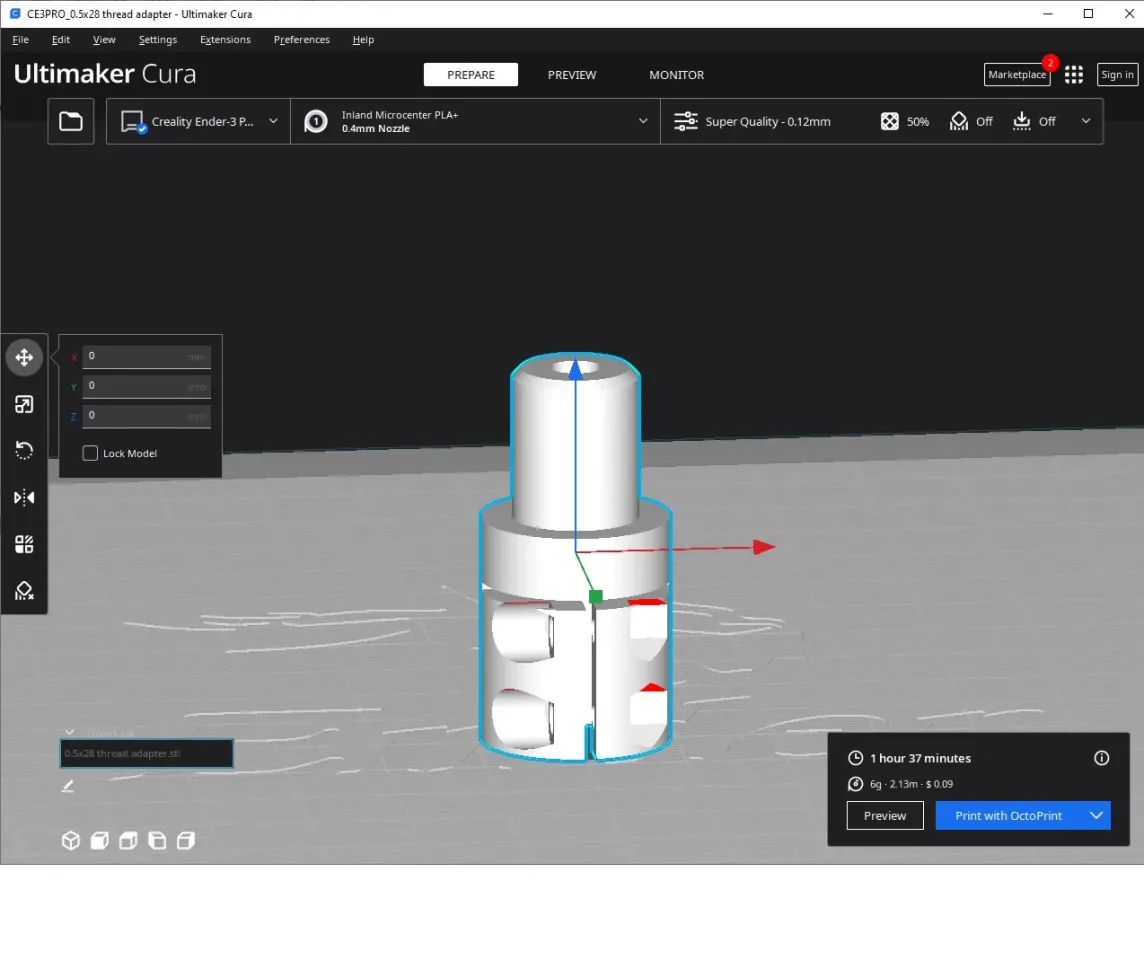
Task: Select 0.5x28 thread adapter.stl in object list
Action: (147, 754)
